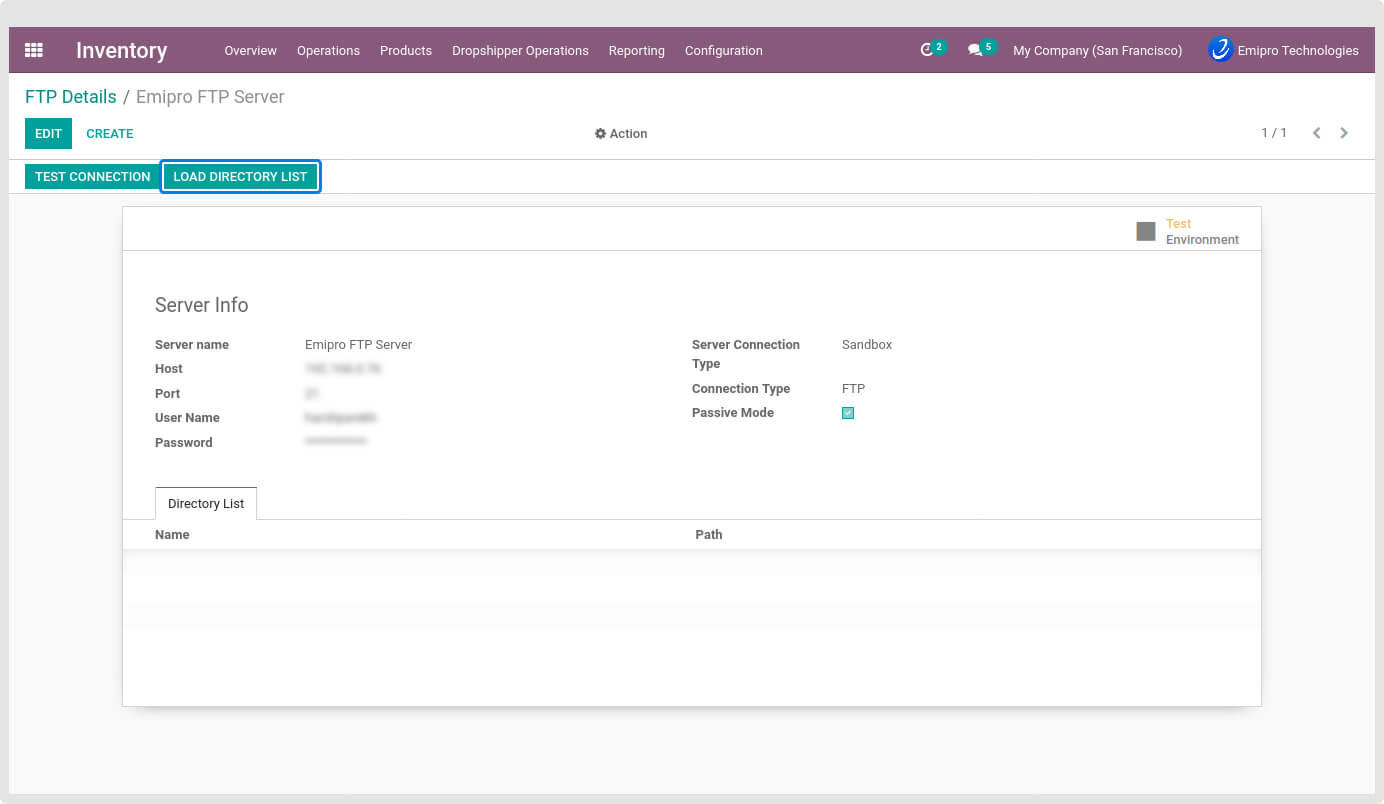The height and width of the screenshot is (804, 1384).
Task: Click the Action gear icon
Action: [600, 134]
